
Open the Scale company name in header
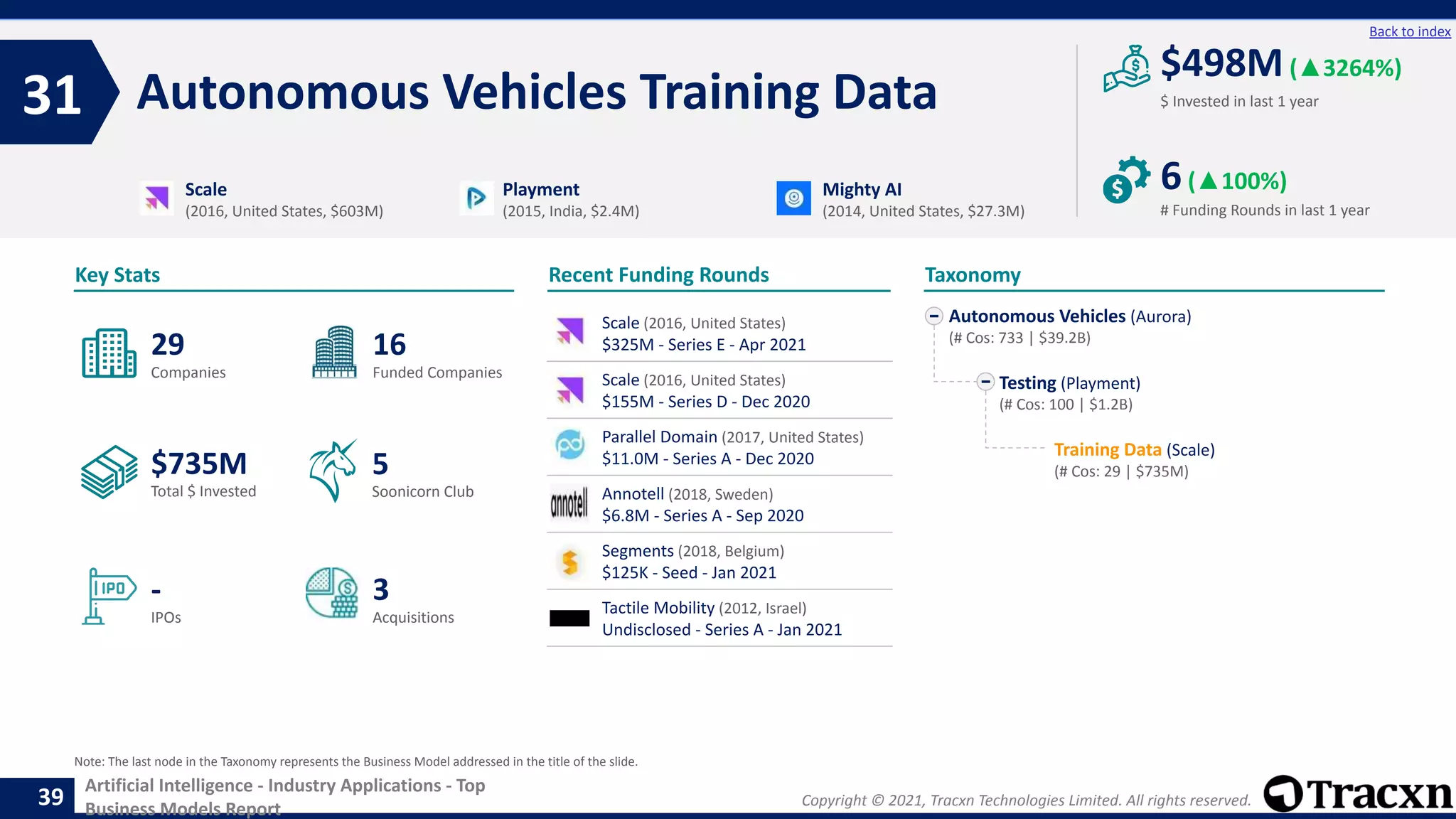pyautogui.click(x=206, y=190)
